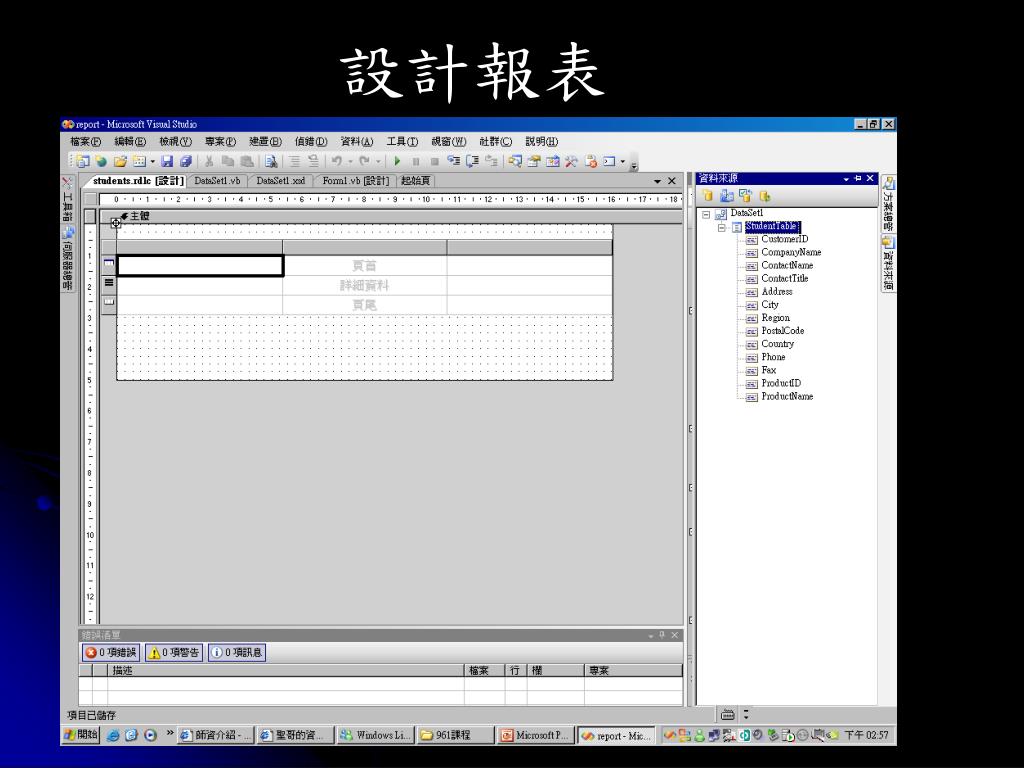Select the ProductName field
This screenshot has width=1024, height=768.
(x=787, y=396)
